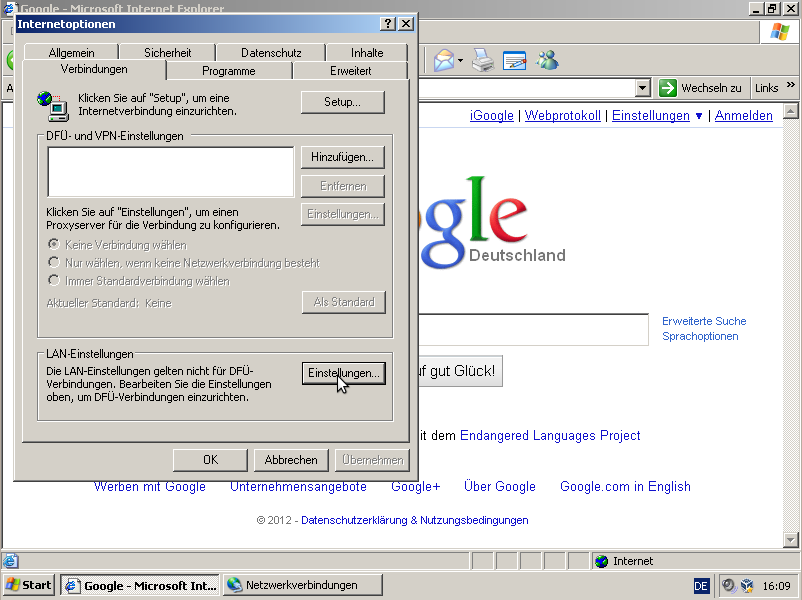802x600 pixels.
Task: Click the Mail envelope toolbar icon
Action: [x=443, y=60]
